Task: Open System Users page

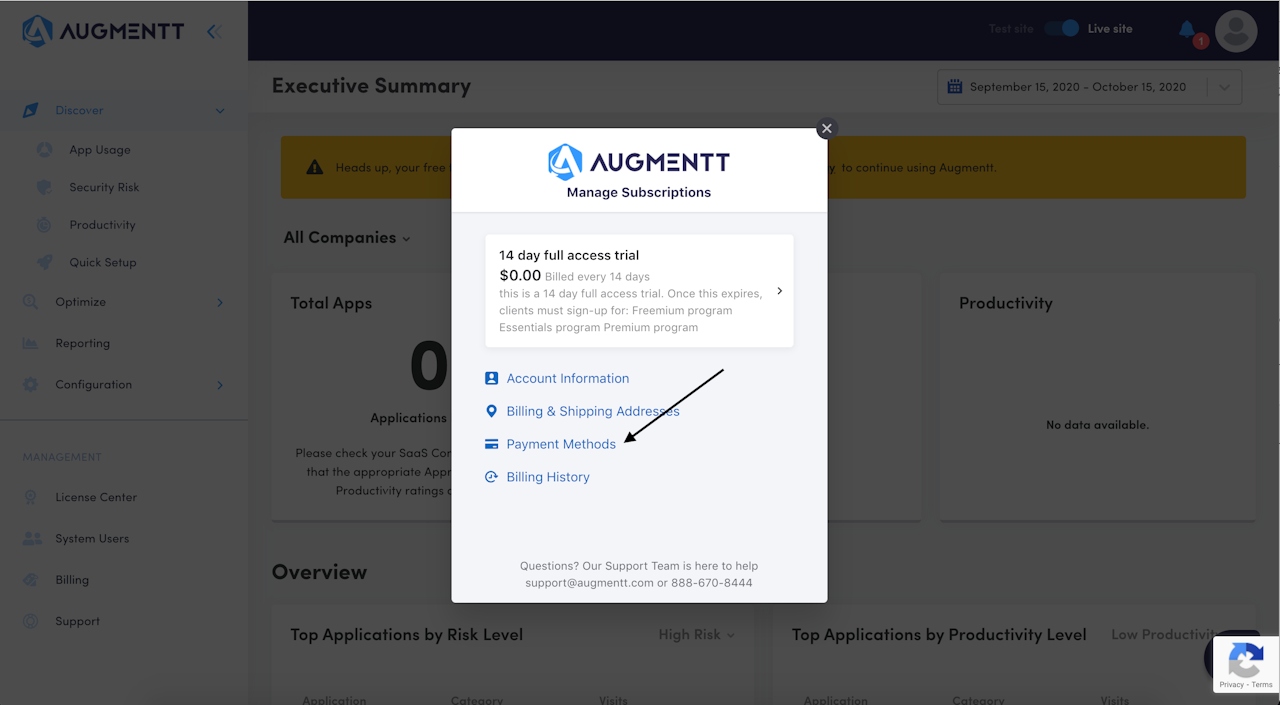Action: [92, 538]
